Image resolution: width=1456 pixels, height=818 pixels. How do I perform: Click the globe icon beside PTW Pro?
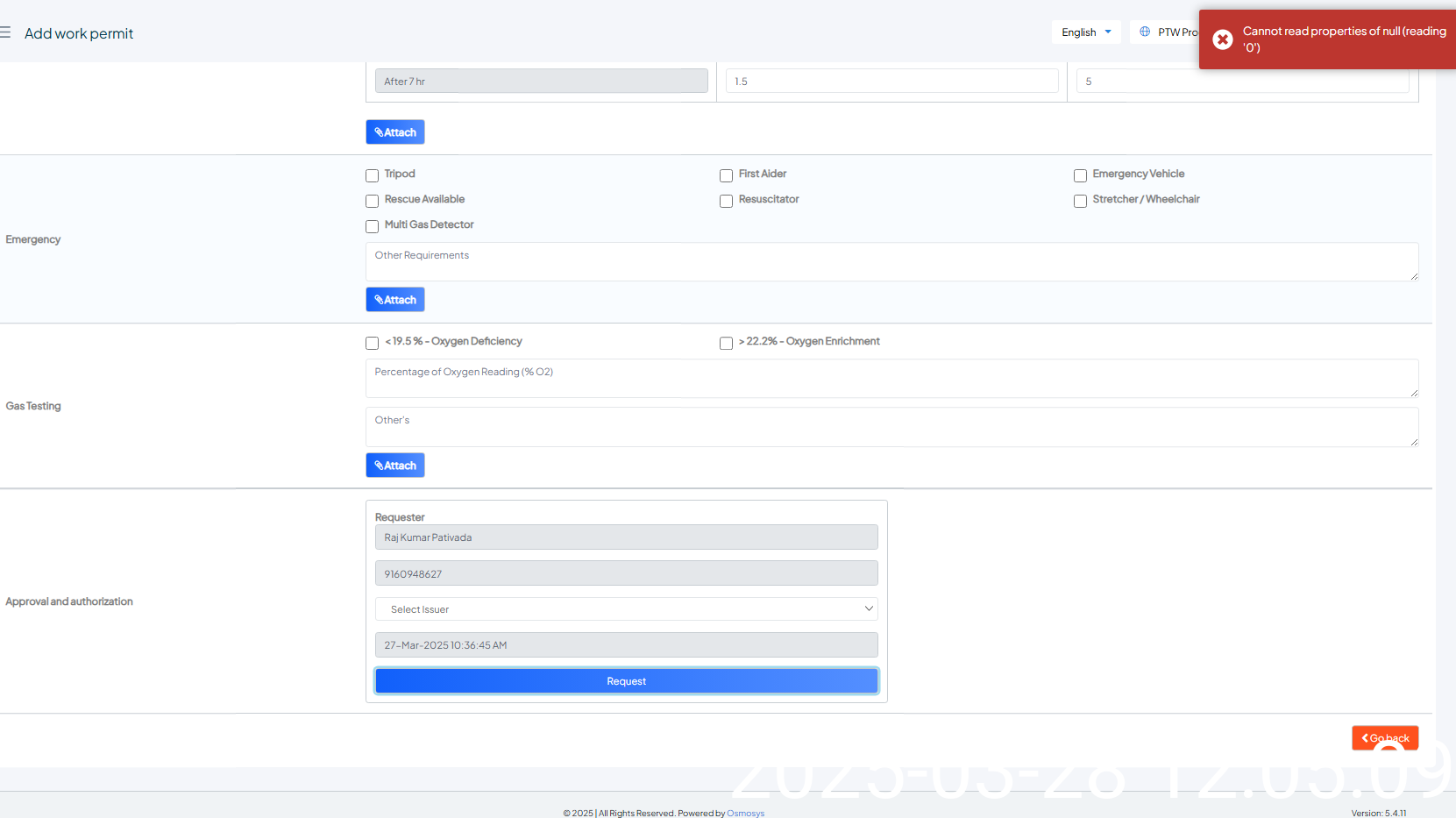[x=1145, y=32]
